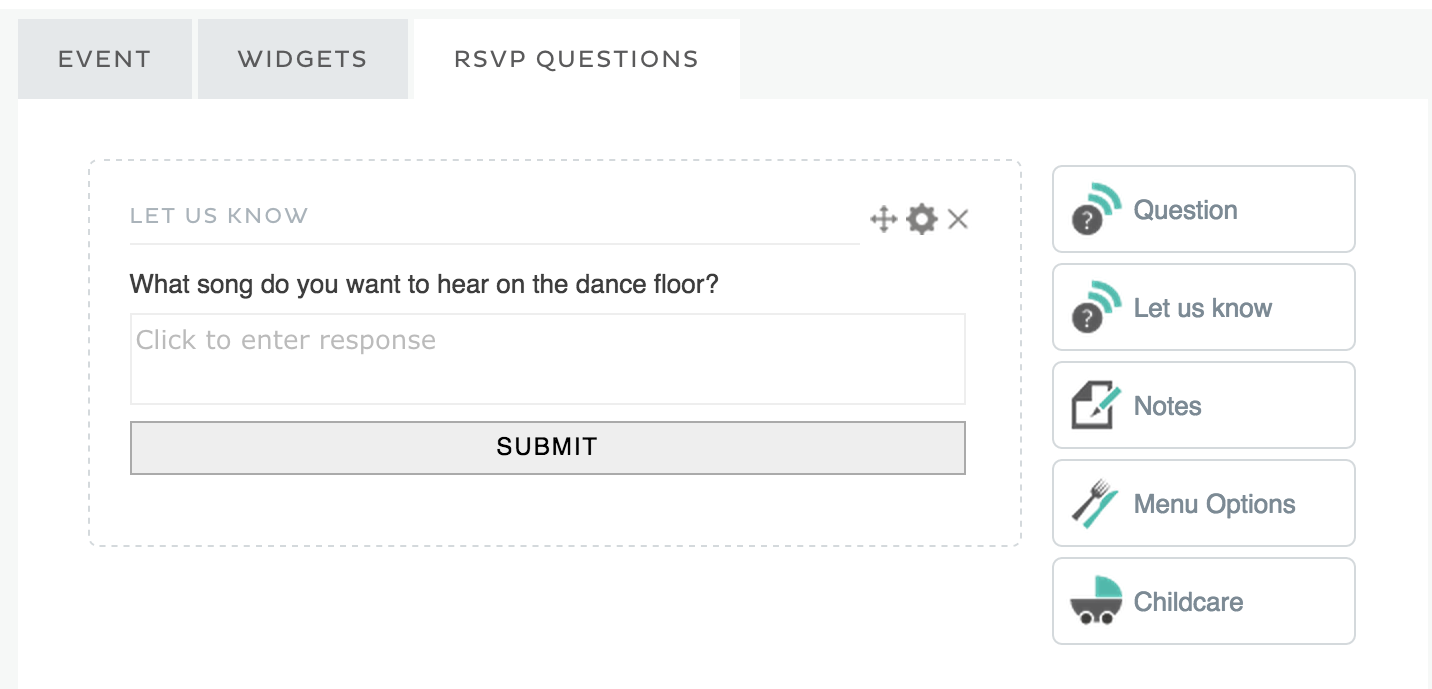Click the Menu Options fork-and-knife icon
This screenshot has width=1432, height=689.
tap(1096, 503)
